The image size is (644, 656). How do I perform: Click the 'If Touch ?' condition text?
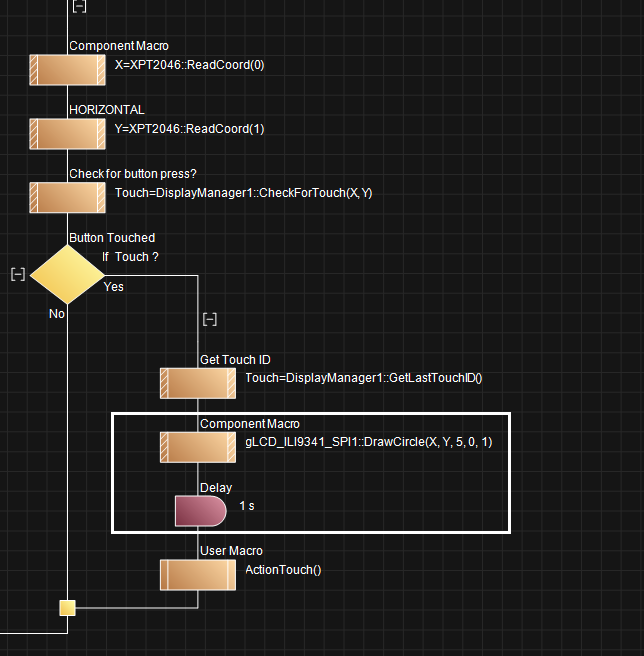pyautogui.click(x=130, y=257)
